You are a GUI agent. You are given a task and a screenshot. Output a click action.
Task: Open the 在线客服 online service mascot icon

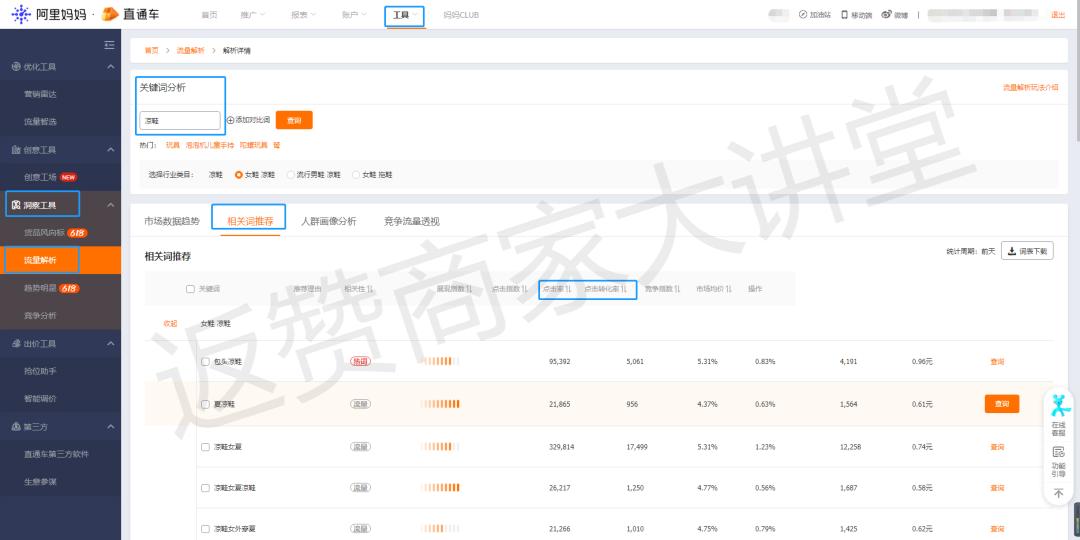pos(1059,408)
